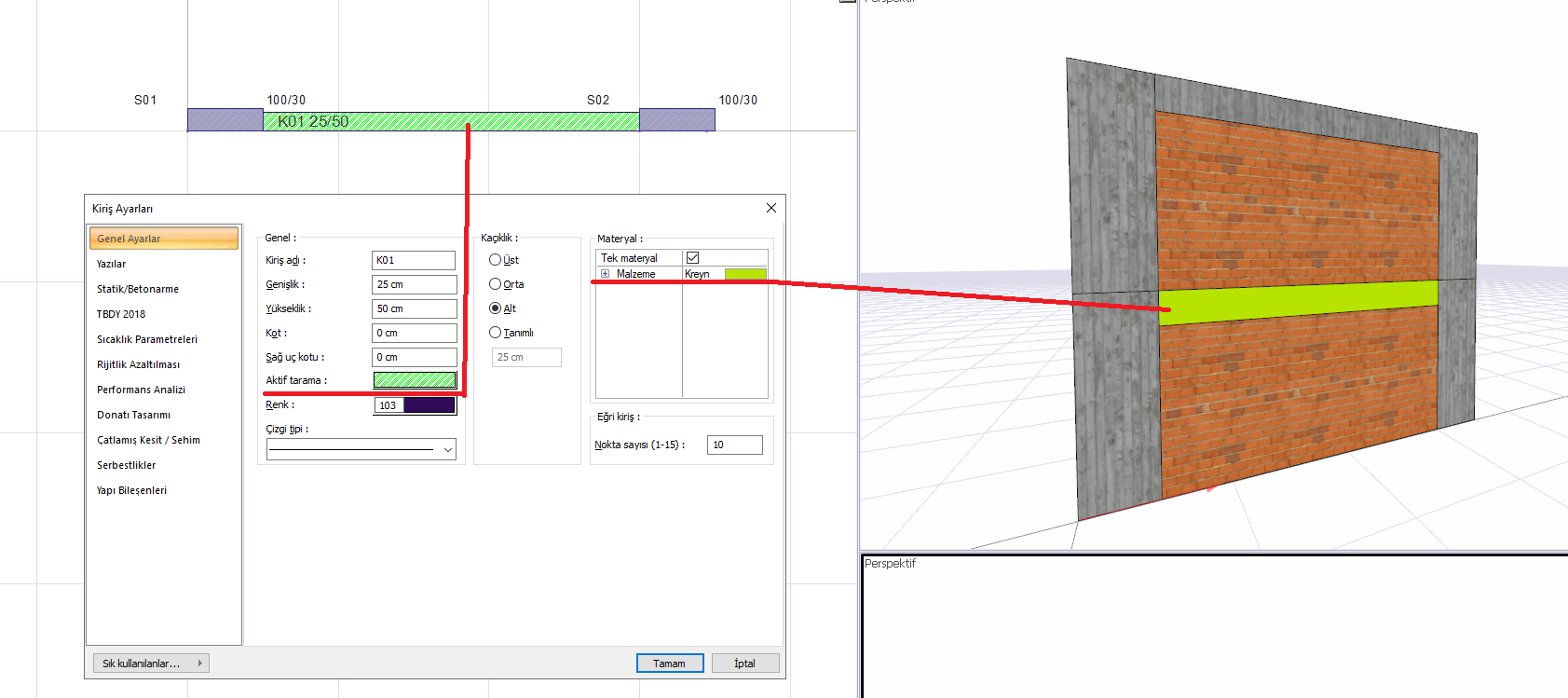Open the Statik/Betonarme settings page
The width and height of the screenshot is (1568, 698).
(x=138, y=289)
